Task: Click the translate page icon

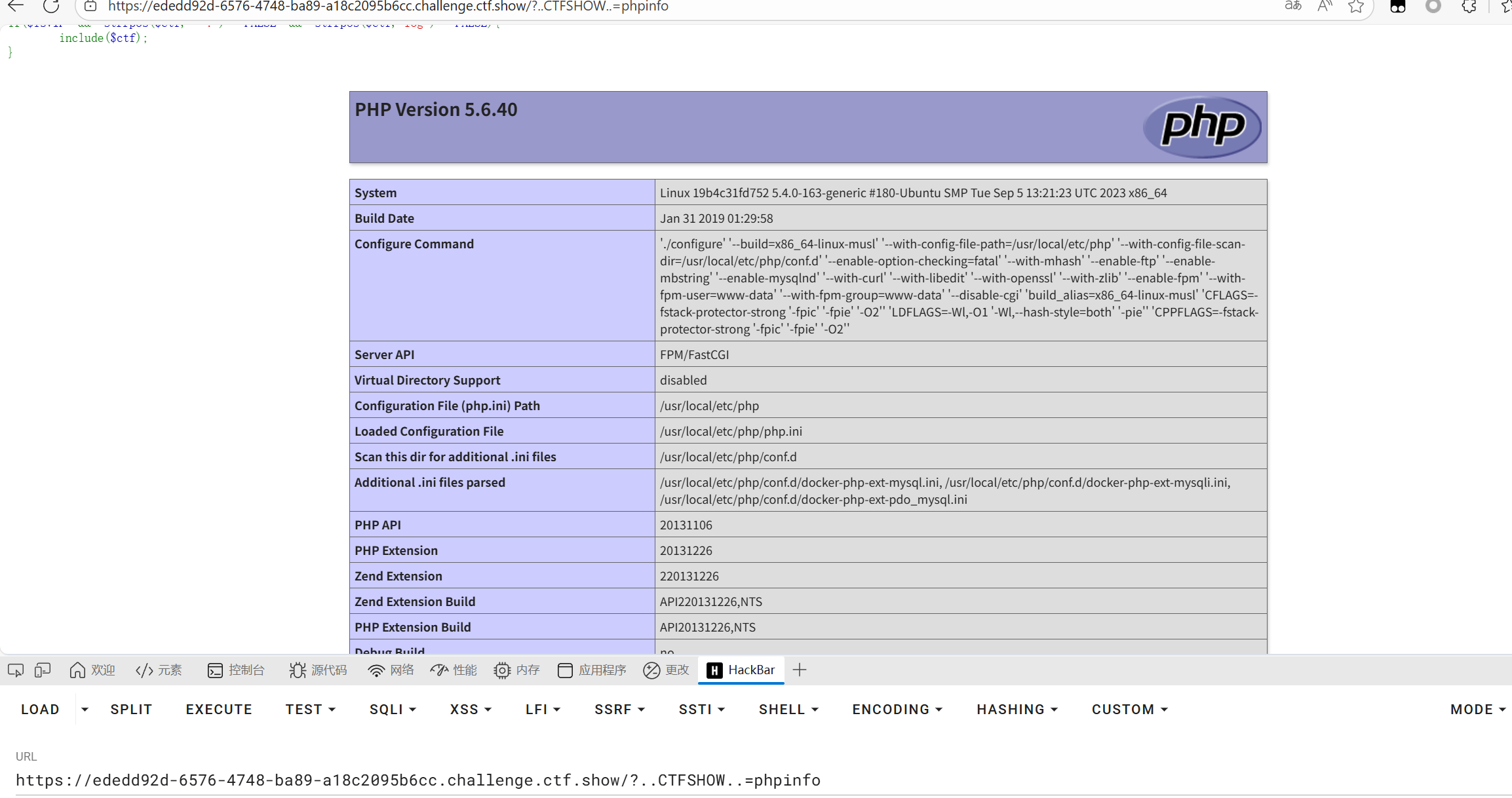Action: [x=1292, y=6]
